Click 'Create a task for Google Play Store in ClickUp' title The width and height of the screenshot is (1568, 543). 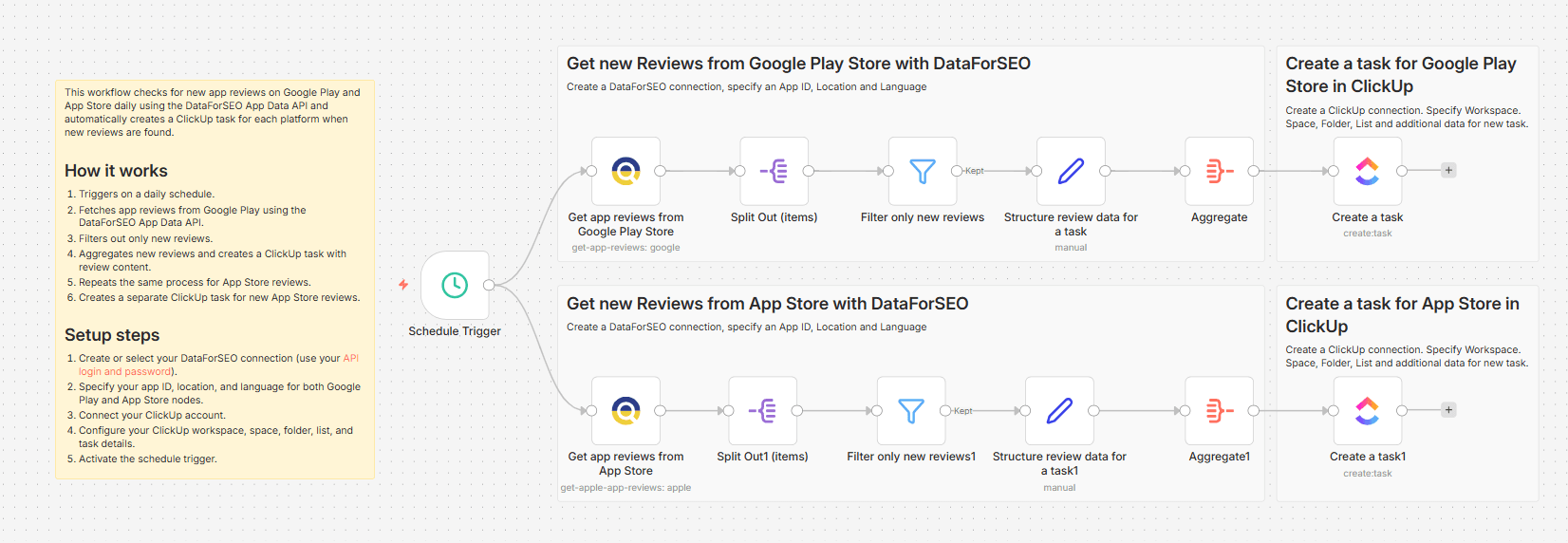(x=1401, y=75)
